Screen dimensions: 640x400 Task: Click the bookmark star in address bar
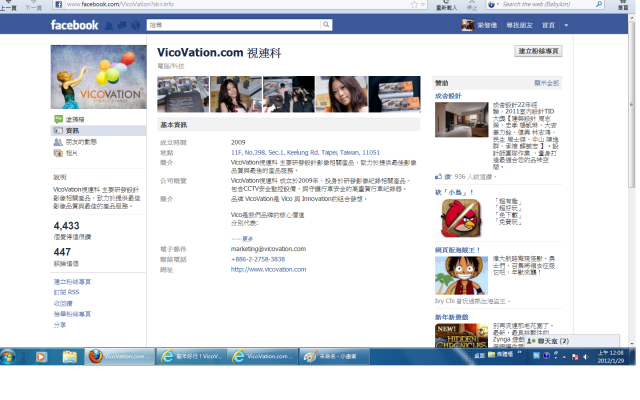(414, 4)
